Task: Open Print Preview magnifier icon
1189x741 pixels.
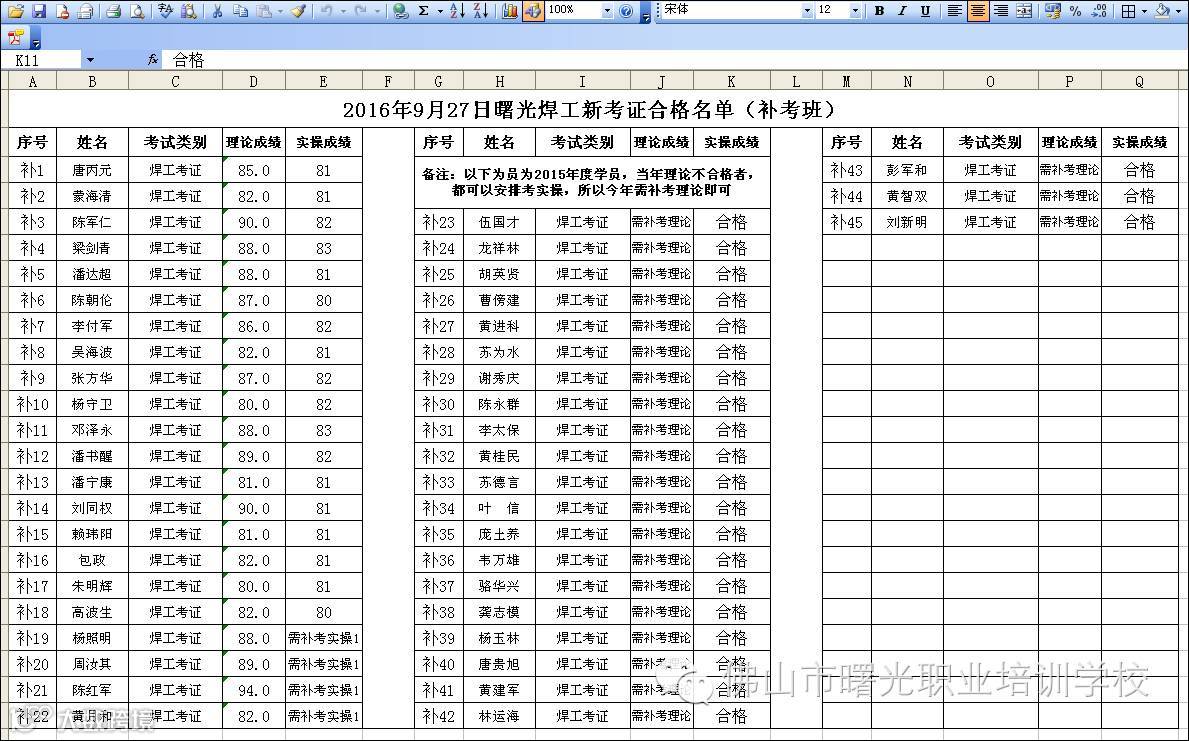Action: (136, 11)
